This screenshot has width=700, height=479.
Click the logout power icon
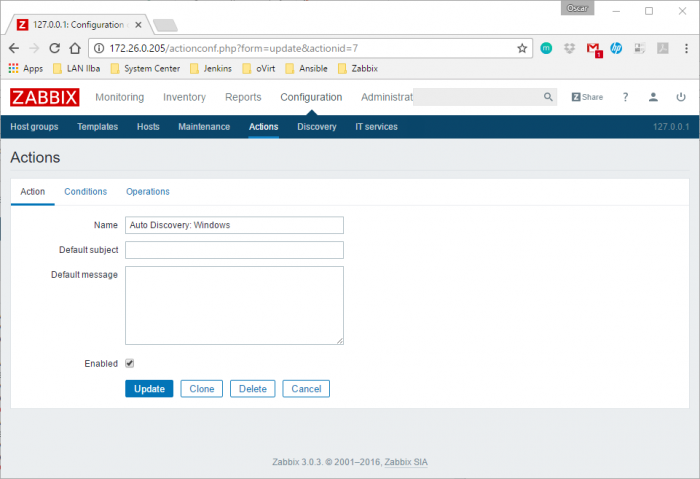[680, 97]
